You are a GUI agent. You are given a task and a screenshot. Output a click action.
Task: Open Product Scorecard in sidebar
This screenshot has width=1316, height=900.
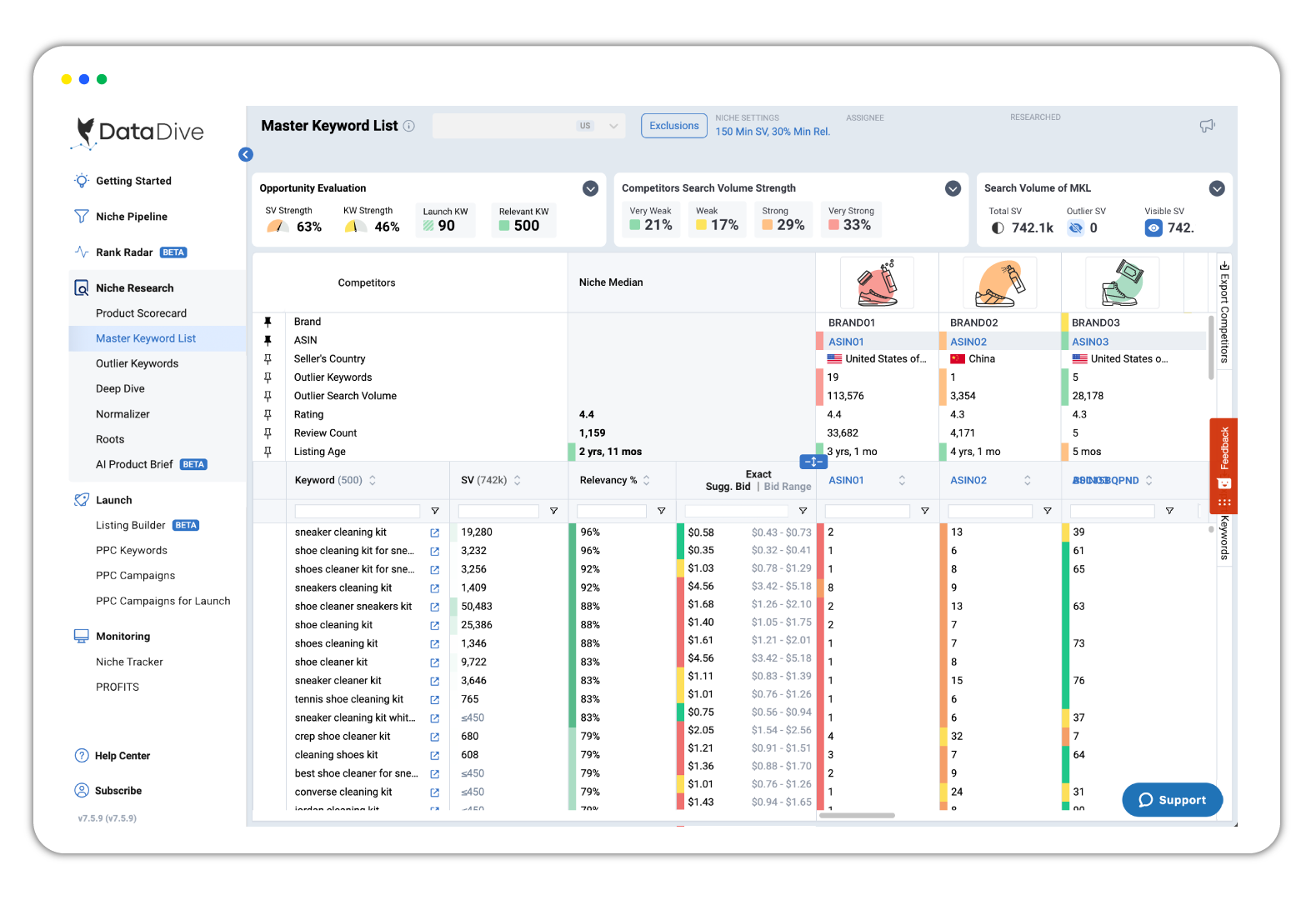(141, 313)
